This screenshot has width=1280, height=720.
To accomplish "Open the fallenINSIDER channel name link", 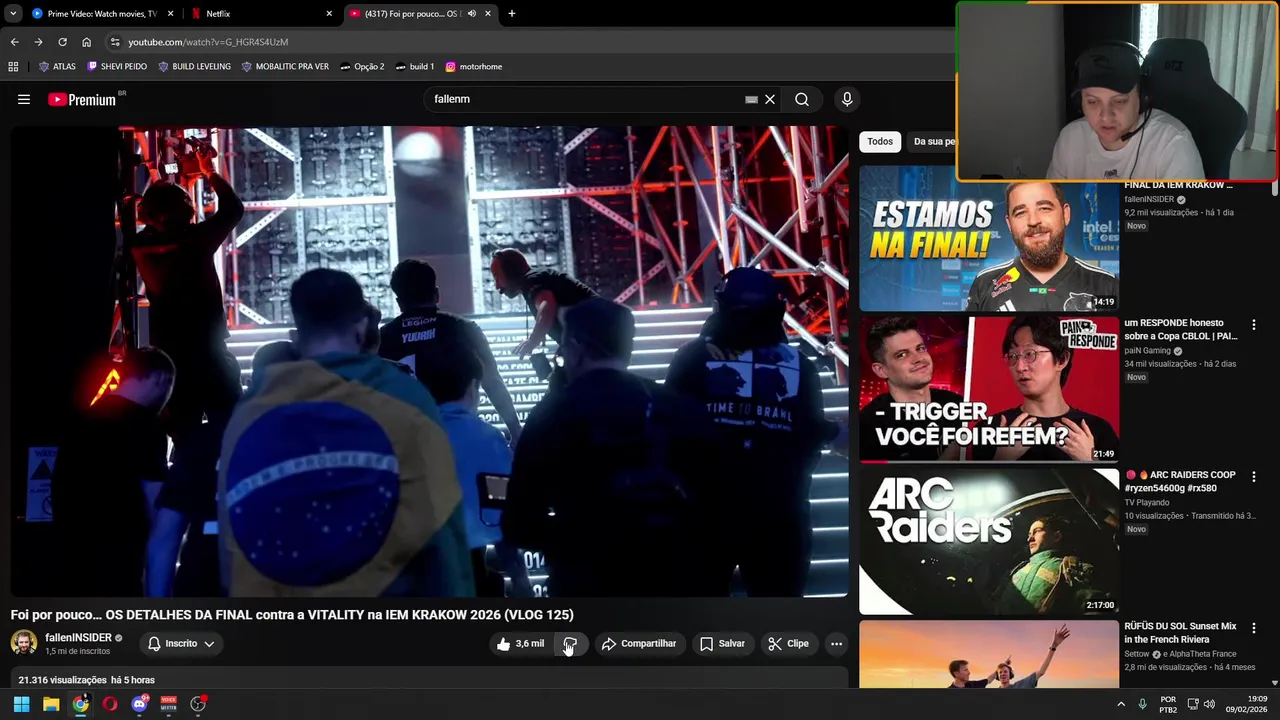I will (78, 638).
